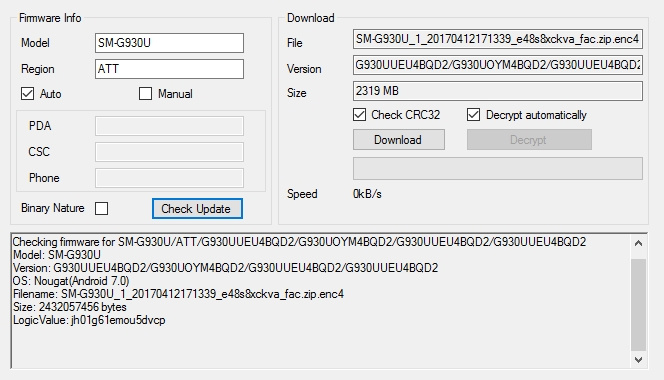
Task: Click inside the PDA text field
Action: 169,126
